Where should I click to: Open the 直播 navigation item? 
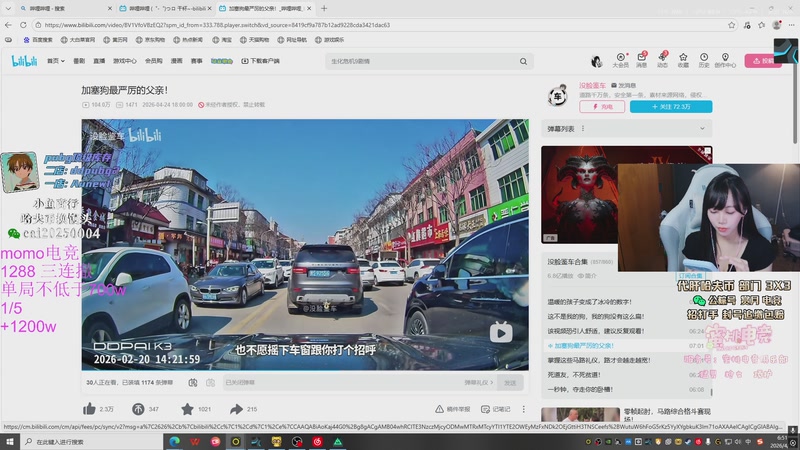pyautogui.click(x=99, y=61)
